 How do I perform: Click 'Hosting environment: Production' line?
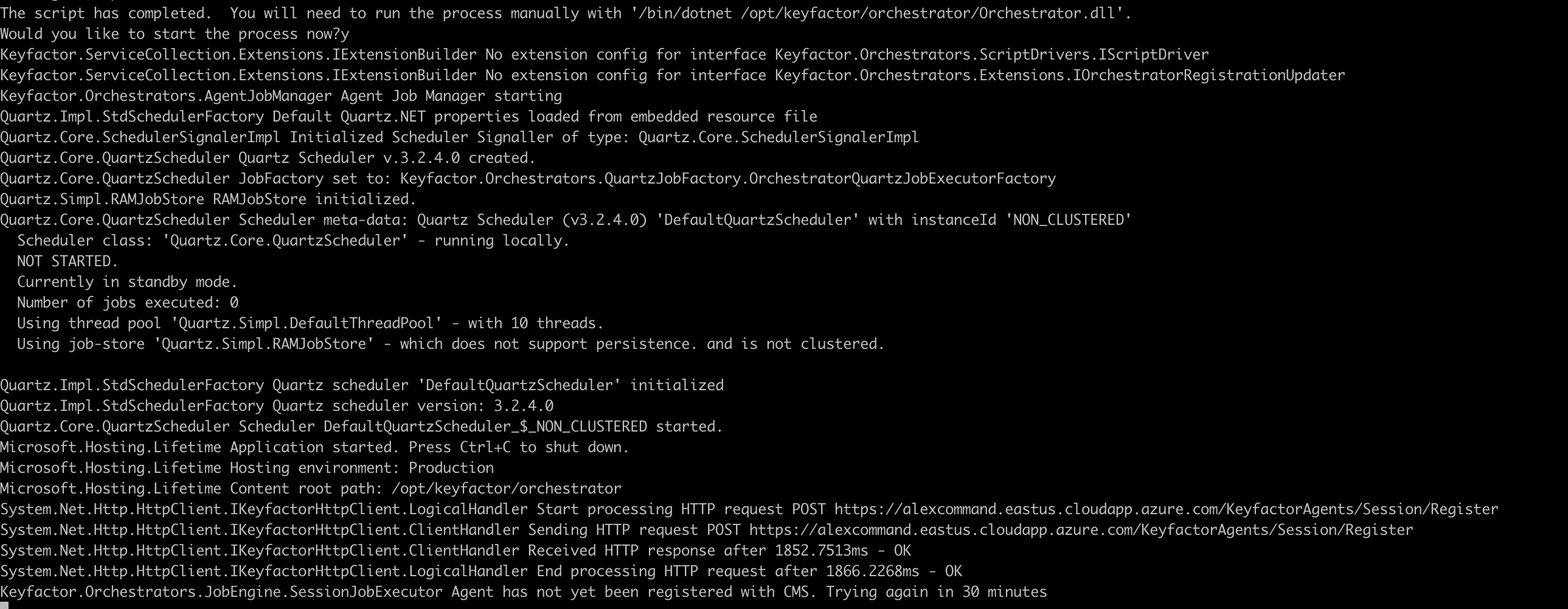[361, 468]
